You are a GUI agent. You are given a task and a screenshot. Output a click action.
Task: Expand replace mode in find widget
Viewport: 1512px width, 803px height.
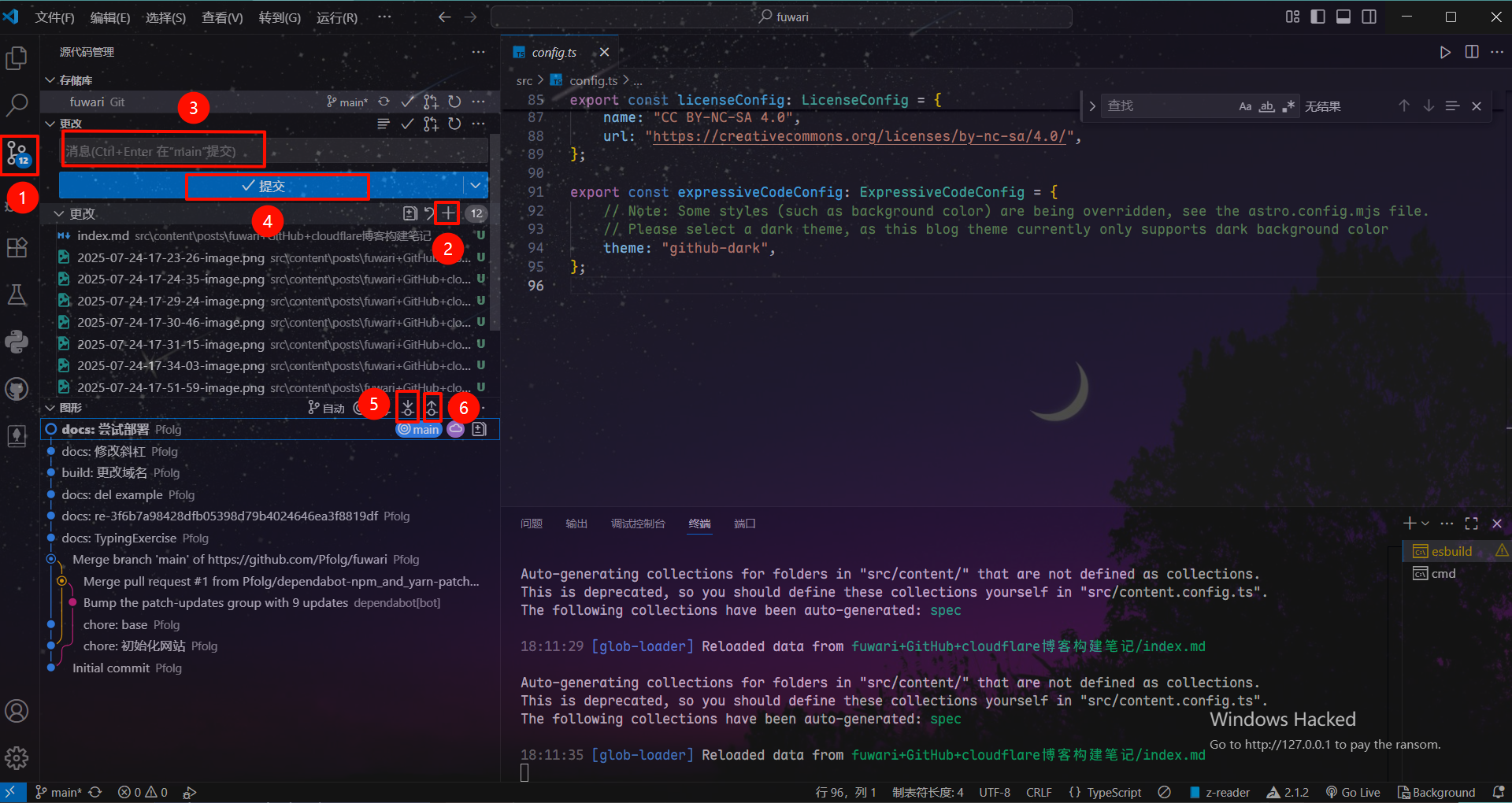click(x=1092, y=106)
